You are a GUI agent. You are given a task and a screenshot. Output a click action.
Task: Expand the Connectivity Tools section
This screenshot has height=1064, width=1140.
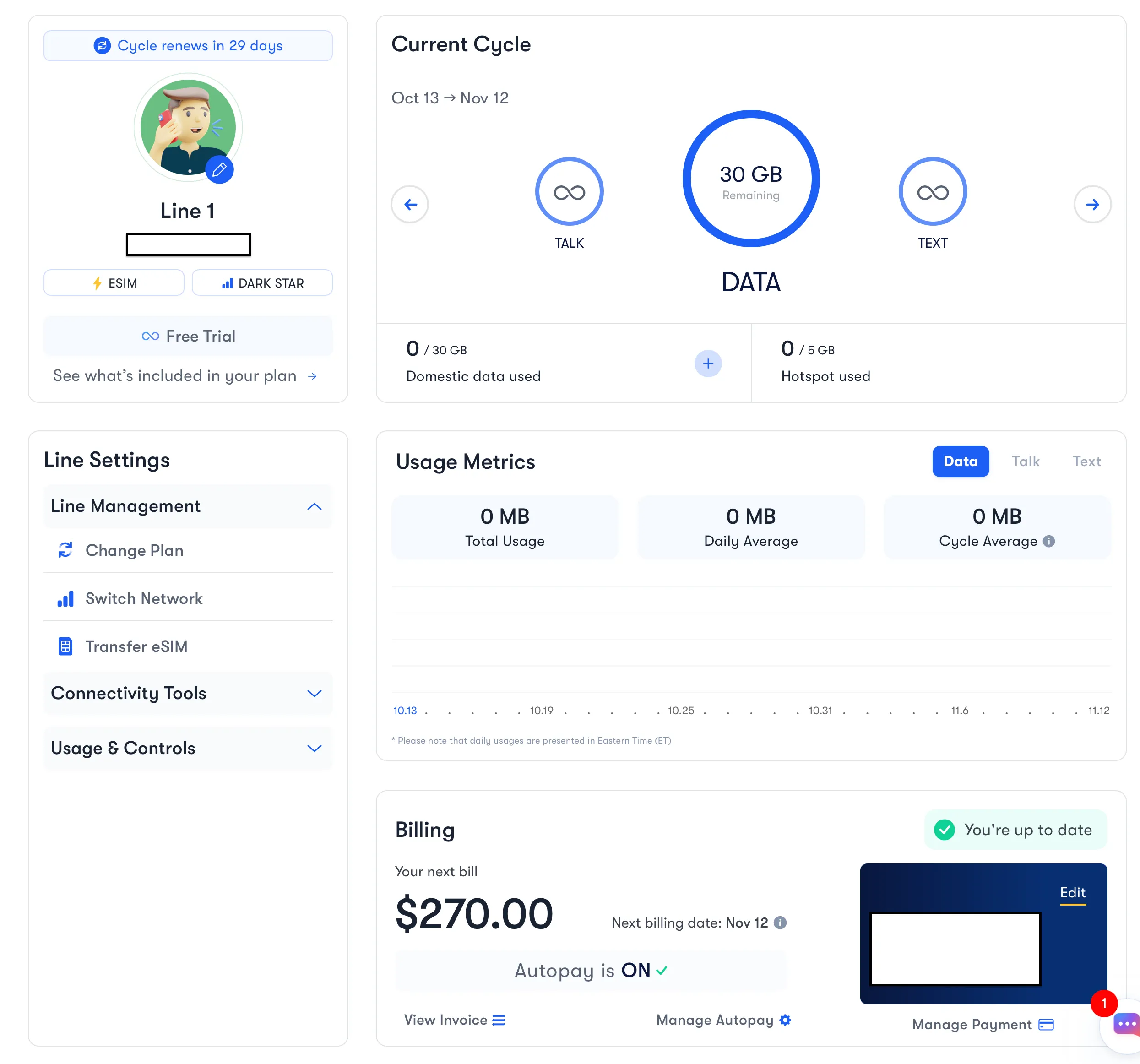pos(314,693)
